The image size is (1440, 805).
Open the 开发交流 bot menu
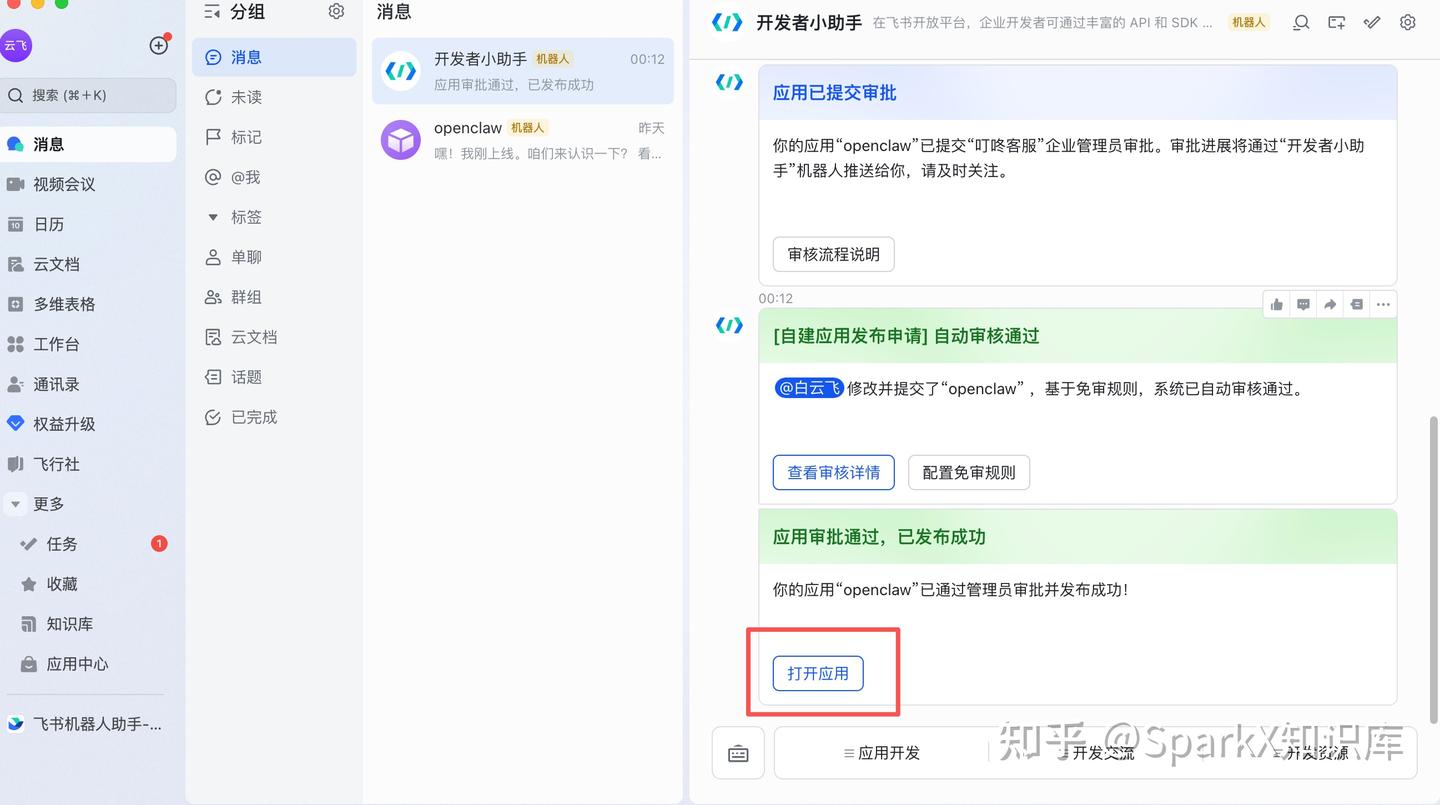(1096, 753)
